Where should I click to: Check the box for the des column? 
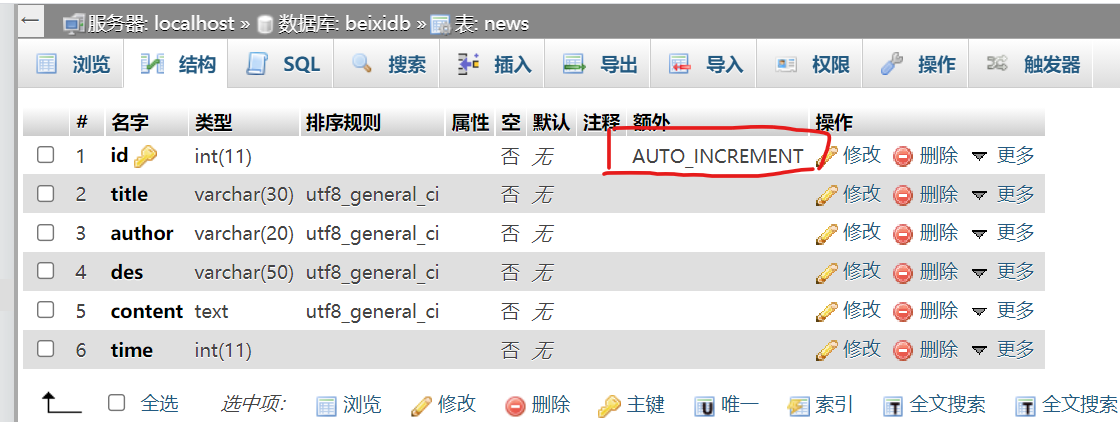tap(46, 271)
